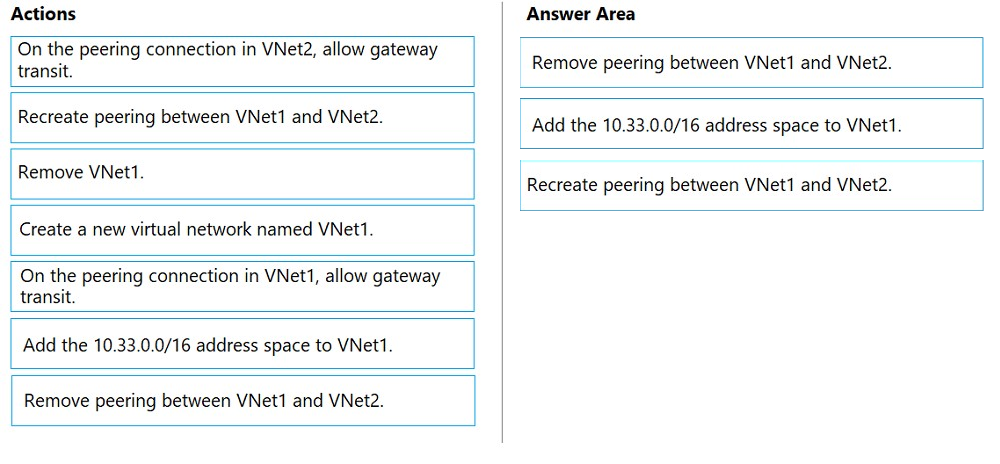Image resolution: width=1000 pixels, height=464 pixels.
Task: Select 'On the peering connection in VNet2' action
Action: [x=242, y=61]
